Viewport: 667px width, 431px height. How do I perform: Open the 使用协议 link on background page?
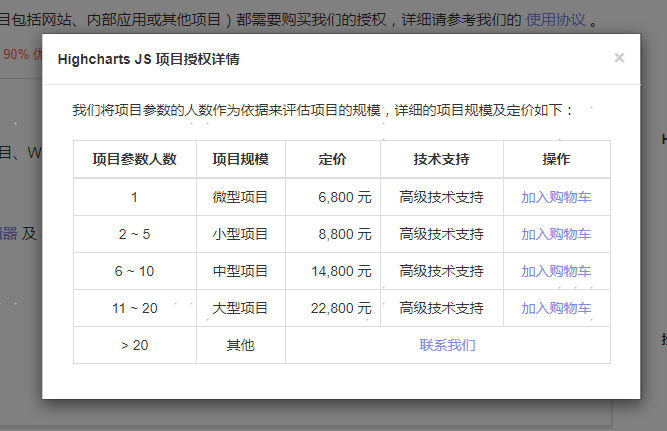tap(556, 20)
